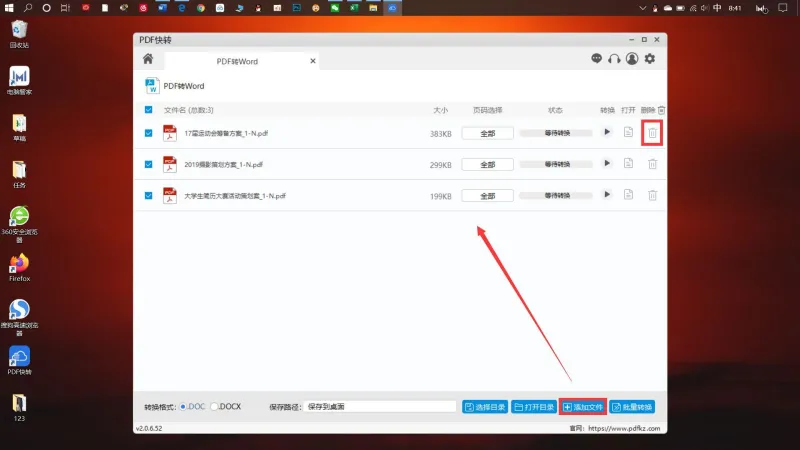Open the headset customer support icon
The width and height of the screenshot is (800, 450).
tap(614, 59)
